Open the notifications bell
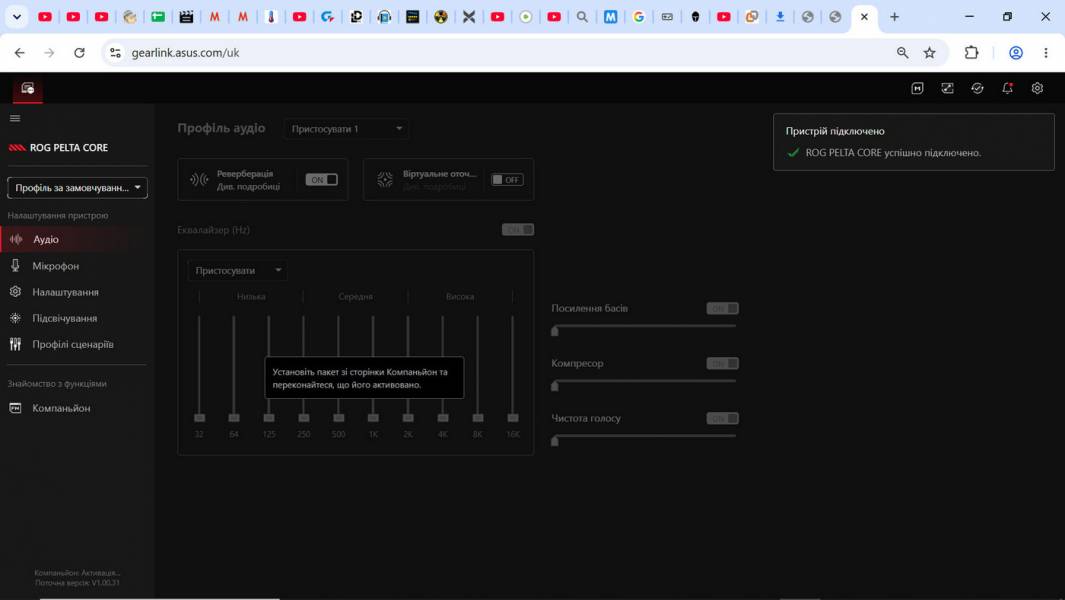Screen dimensions: 1065x600 tap(1007, 88)
